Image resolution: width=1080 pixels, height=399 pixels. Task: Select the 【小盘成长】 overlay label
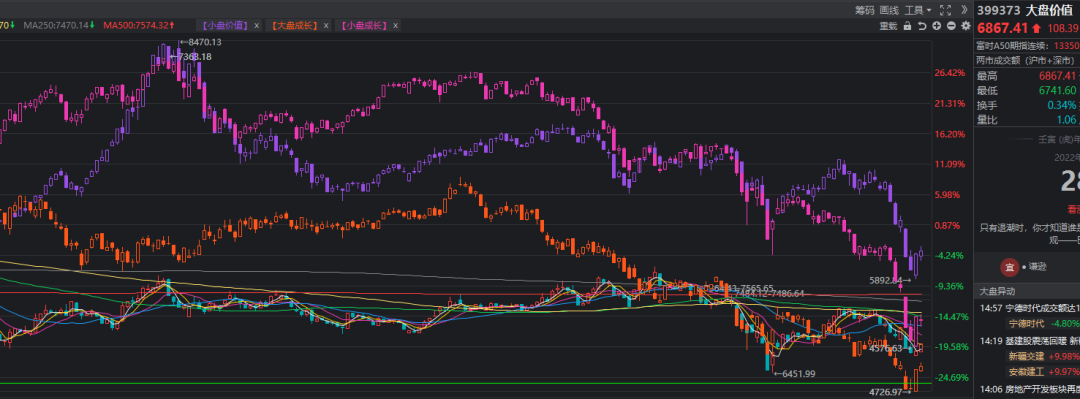364,25
